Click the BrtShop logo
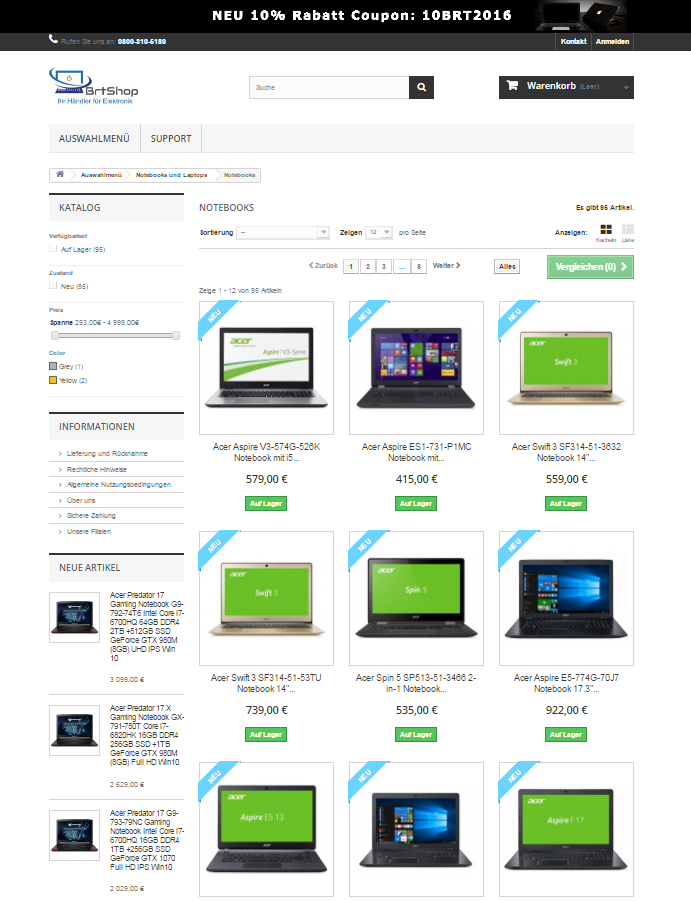Screen dimensions: 691x901 coord(94,86)
